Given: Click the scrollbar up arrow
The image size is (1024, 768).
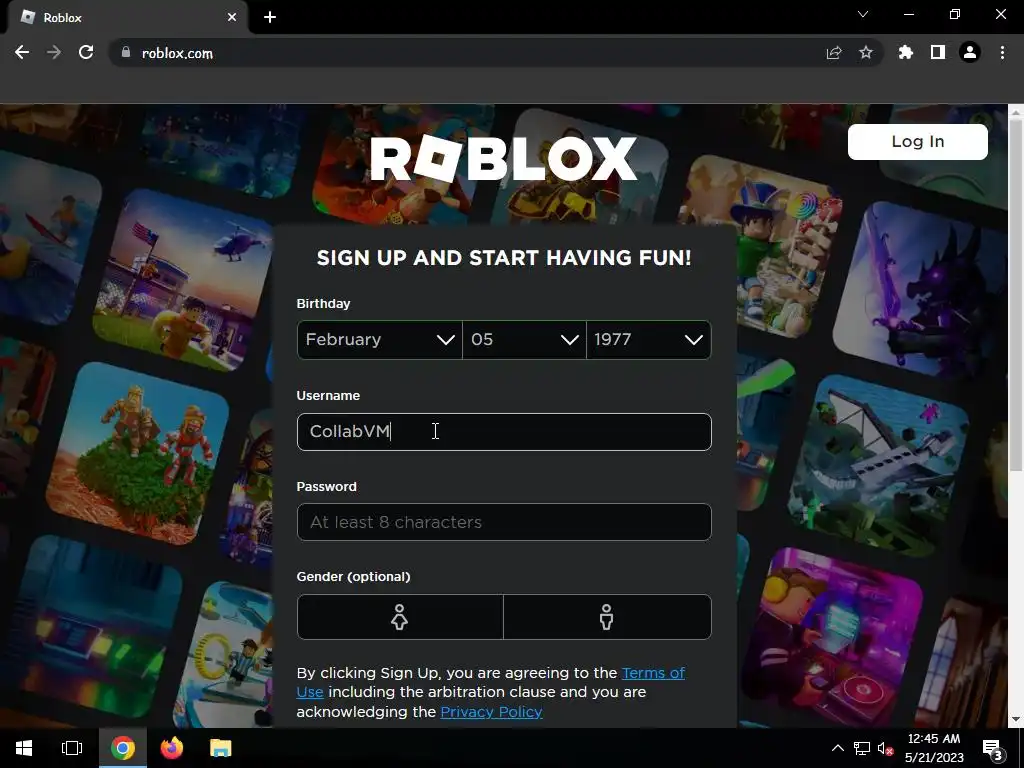Looking at the screenshot, I should (x=1016, y=112).
